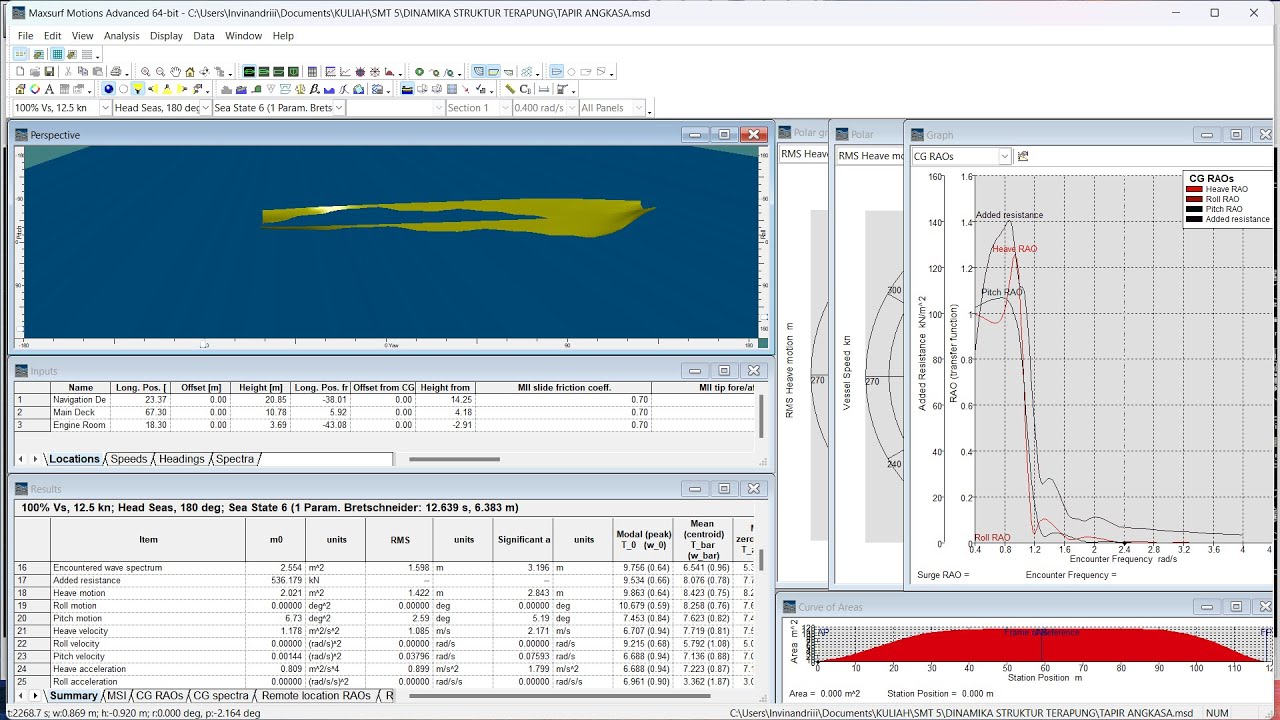
Task: Select row 19 header for Roll motion
Action: 32,606
